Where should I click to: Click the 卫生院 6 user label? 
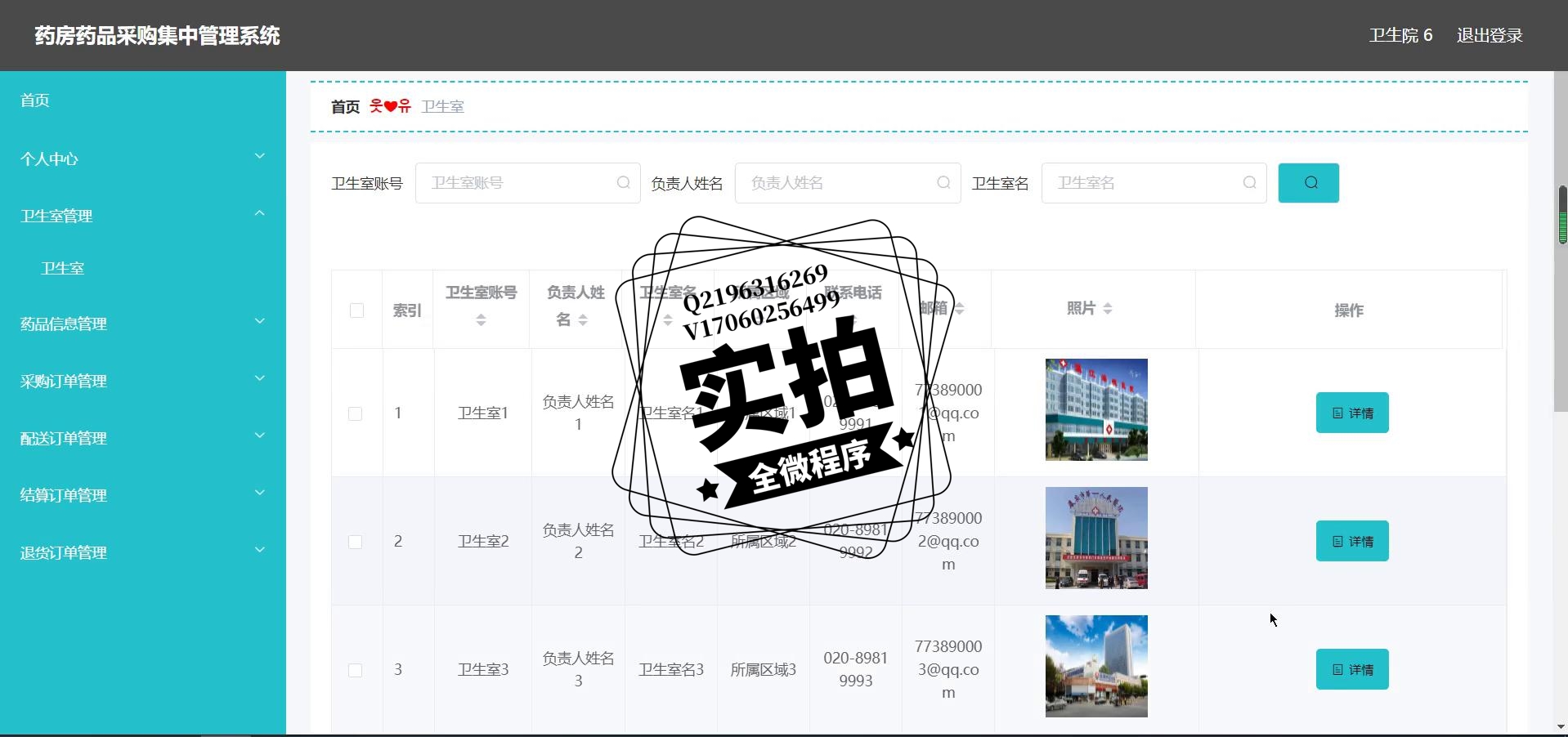tap(1401, 35)
